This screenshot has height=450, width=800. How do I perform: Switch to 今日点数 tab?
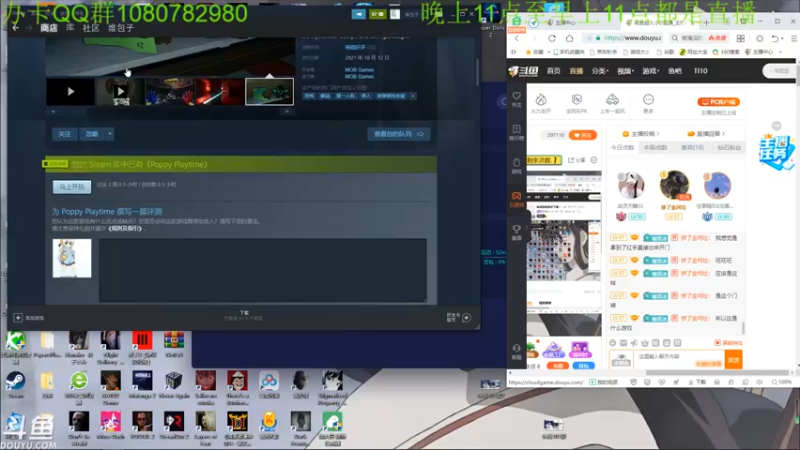622,147
